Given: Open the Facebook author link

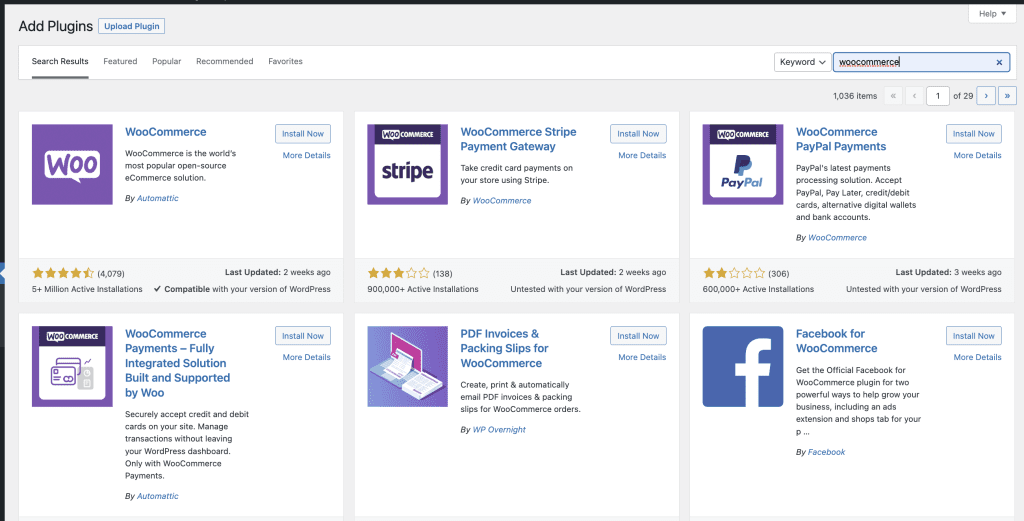Looking at the screenshot, I should pyautogui.click(x=826, y=452).
